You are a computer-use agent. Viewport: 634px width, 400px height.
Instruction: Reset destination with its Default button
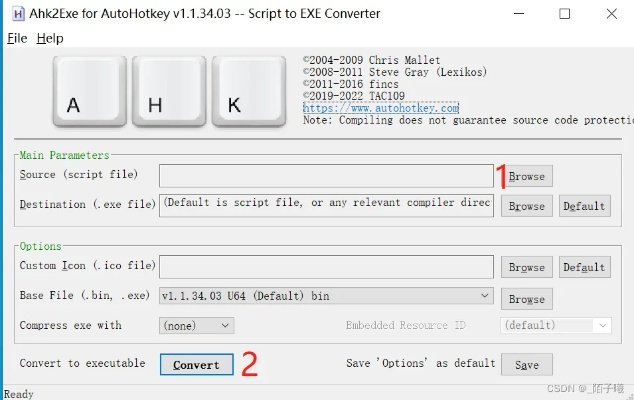[585, 206]
